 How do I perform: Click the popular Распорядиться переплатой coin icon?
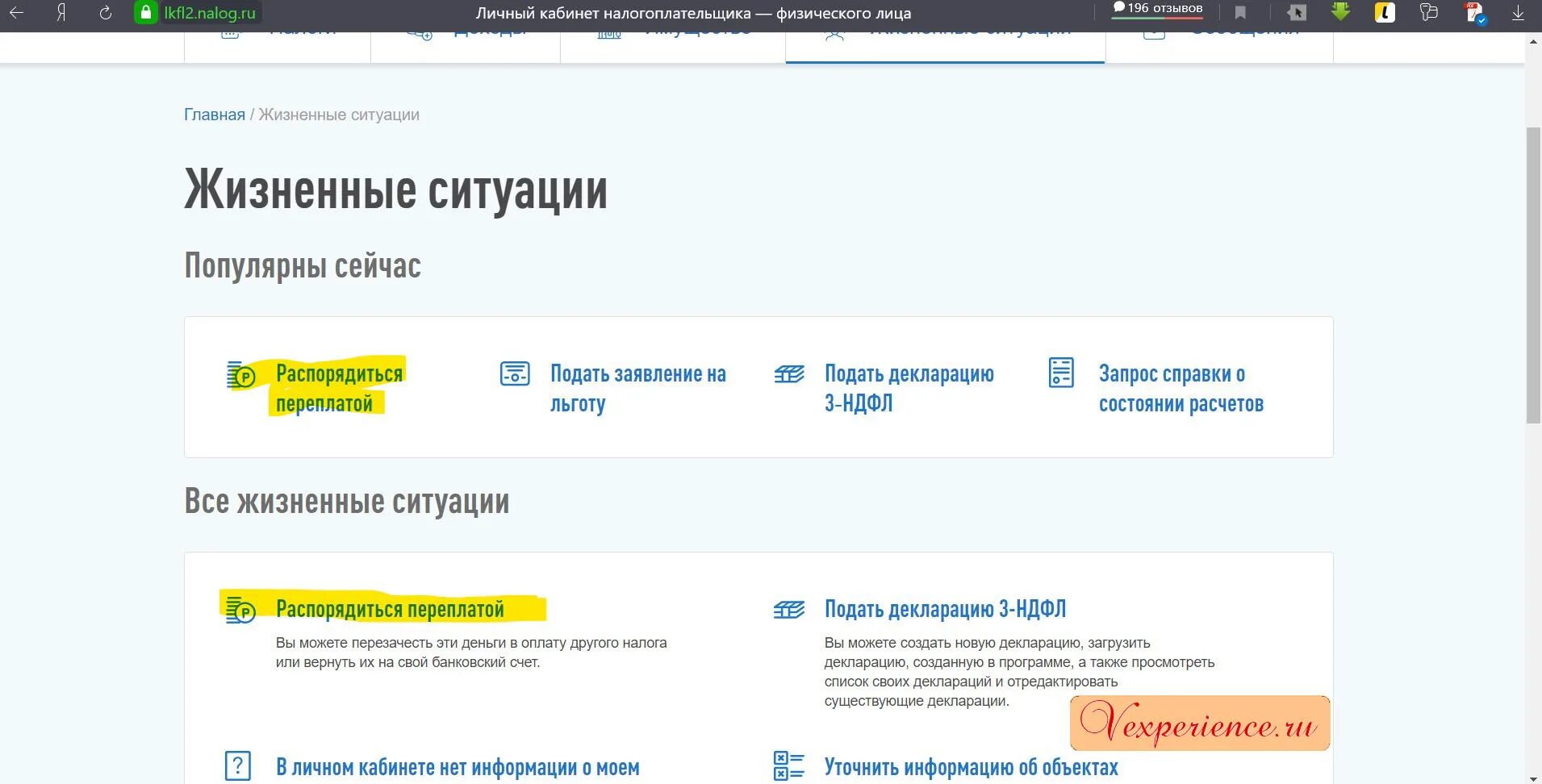[x=241, y=375]
